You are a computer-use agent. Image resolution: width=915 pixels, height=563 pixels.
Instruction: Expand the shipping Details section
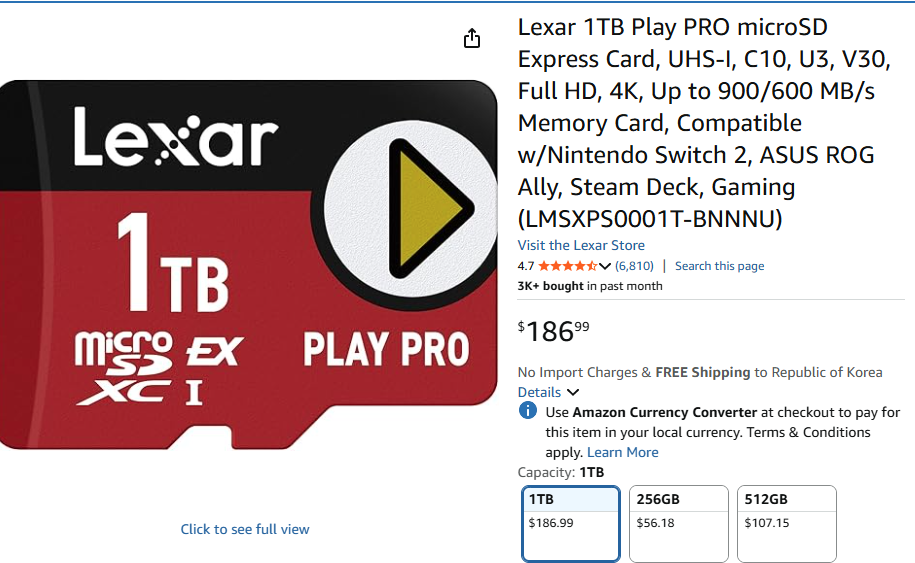pos(548,392)
